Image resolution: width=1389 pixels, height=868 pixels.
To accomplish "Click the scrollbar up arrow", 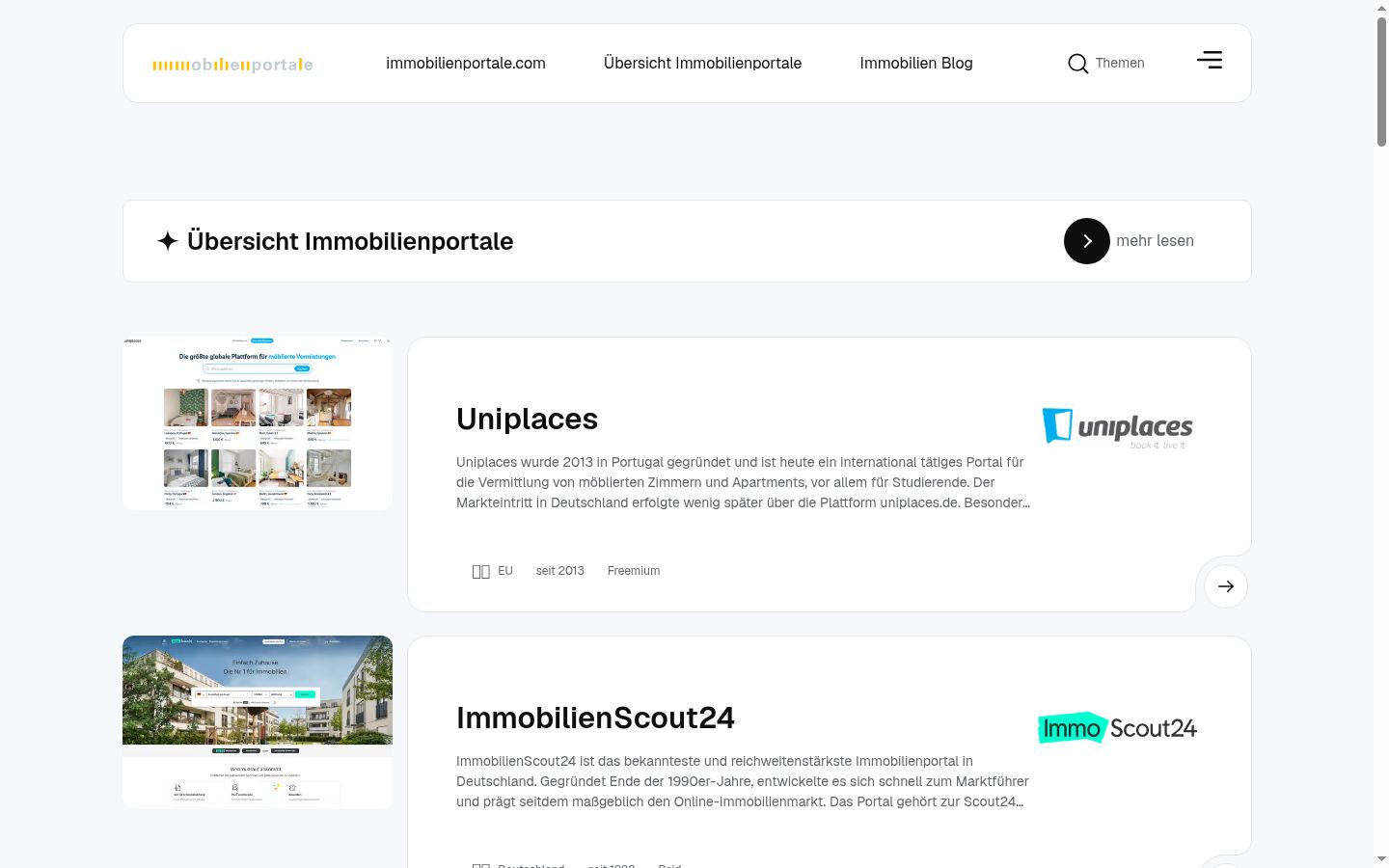I will (x=1381, y=7).
